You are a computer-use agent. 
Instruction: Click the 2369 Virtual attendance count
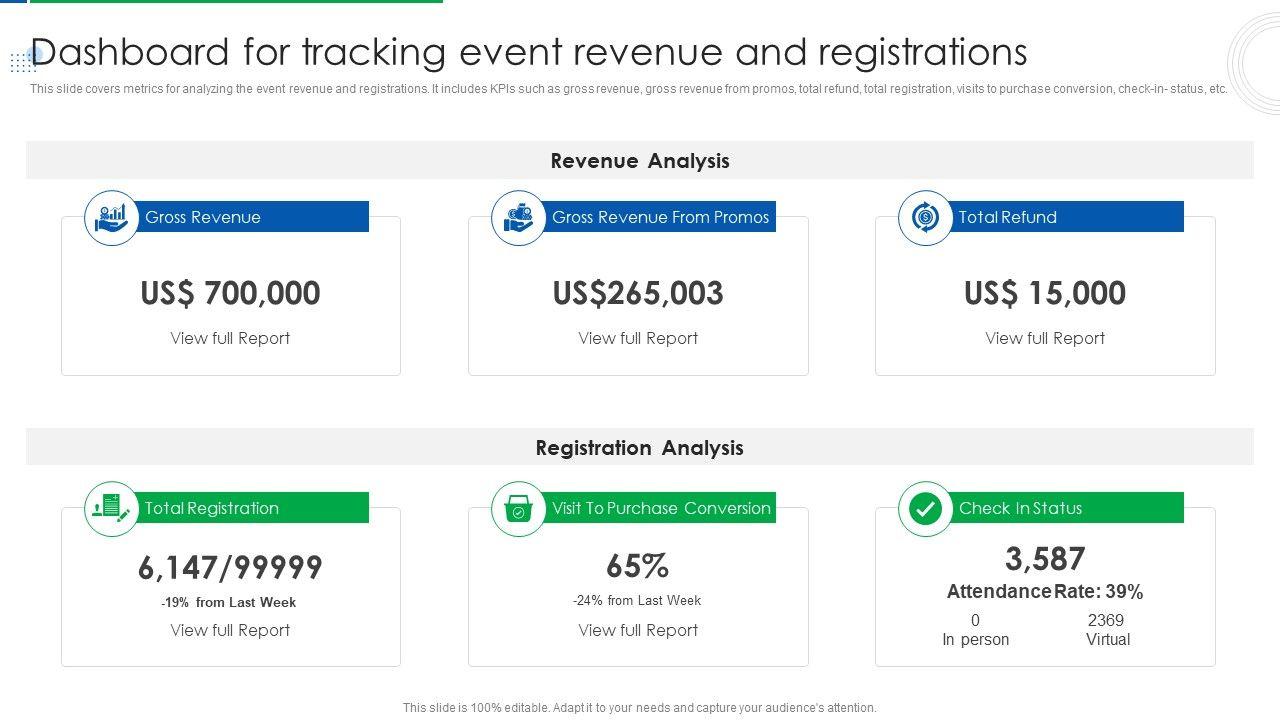coord(1107,629)
